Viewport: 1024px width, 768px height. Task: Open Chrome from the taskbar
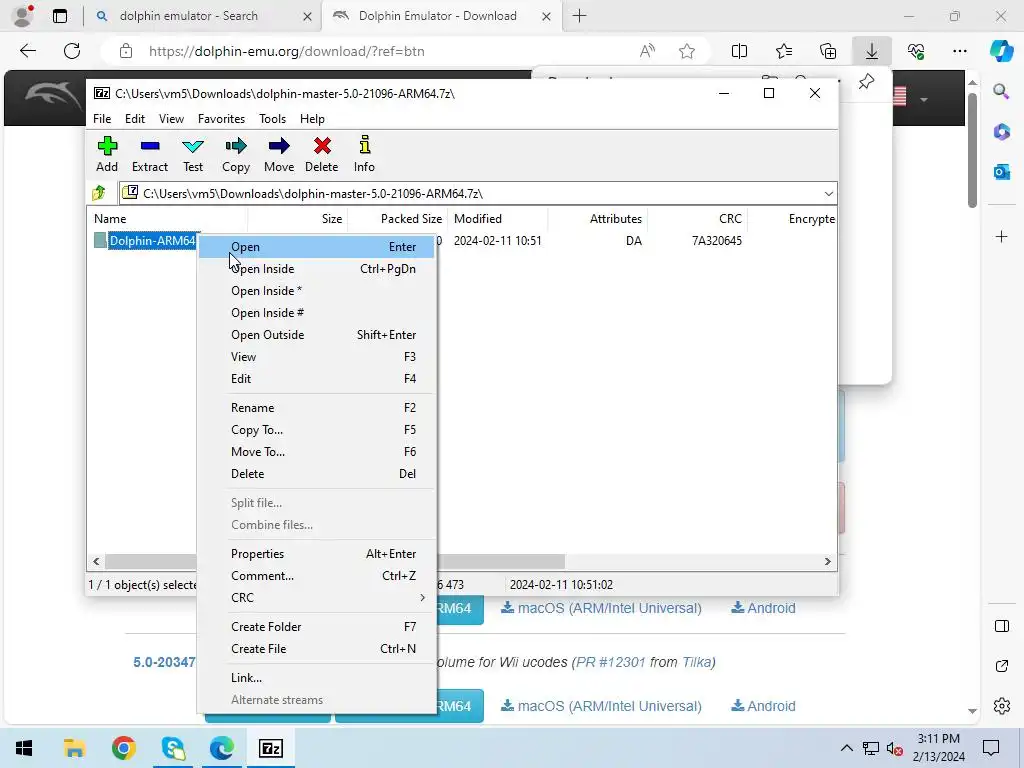click(x=123, y=748)
